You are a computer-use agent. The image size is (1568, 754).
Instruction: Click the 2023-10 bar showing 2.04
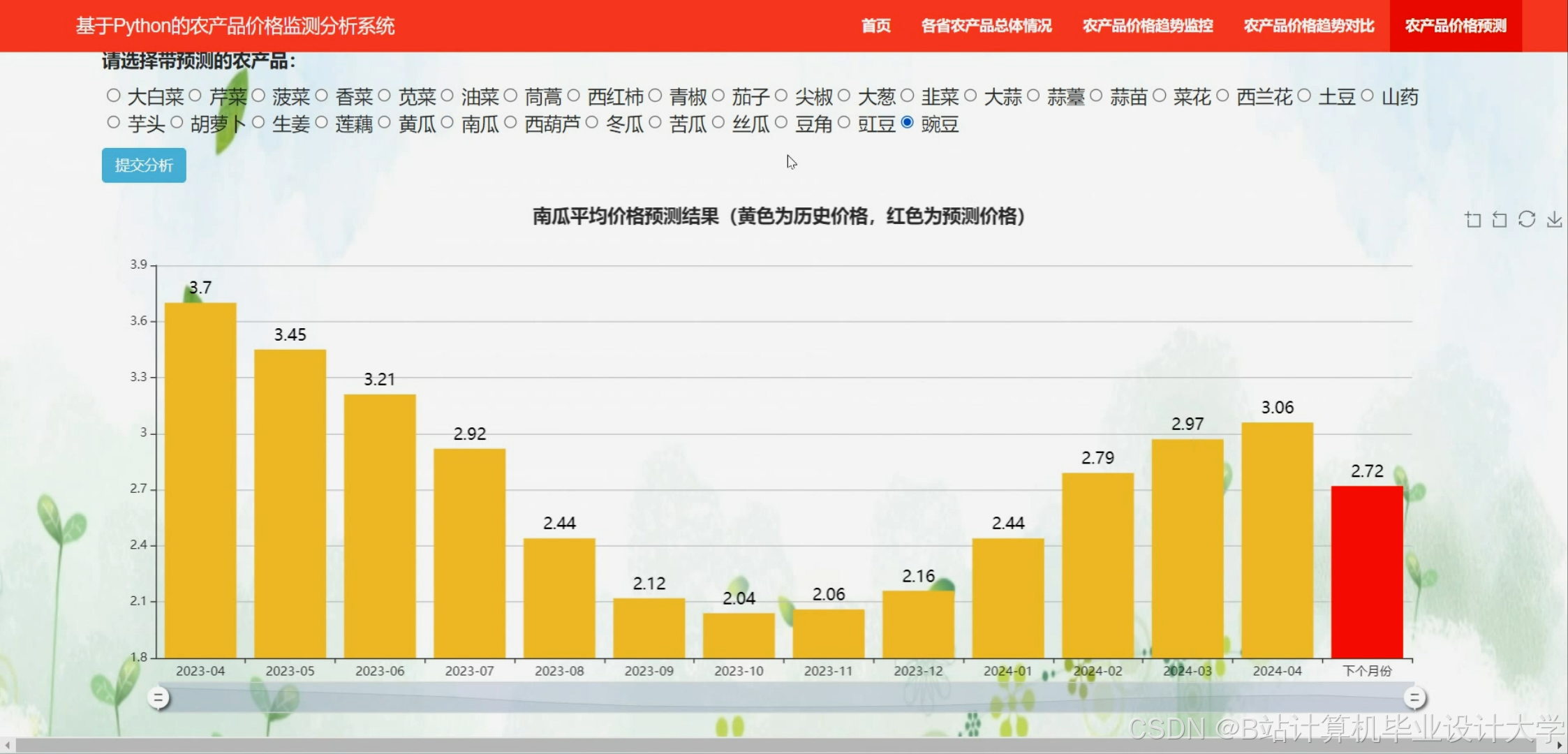739,635
